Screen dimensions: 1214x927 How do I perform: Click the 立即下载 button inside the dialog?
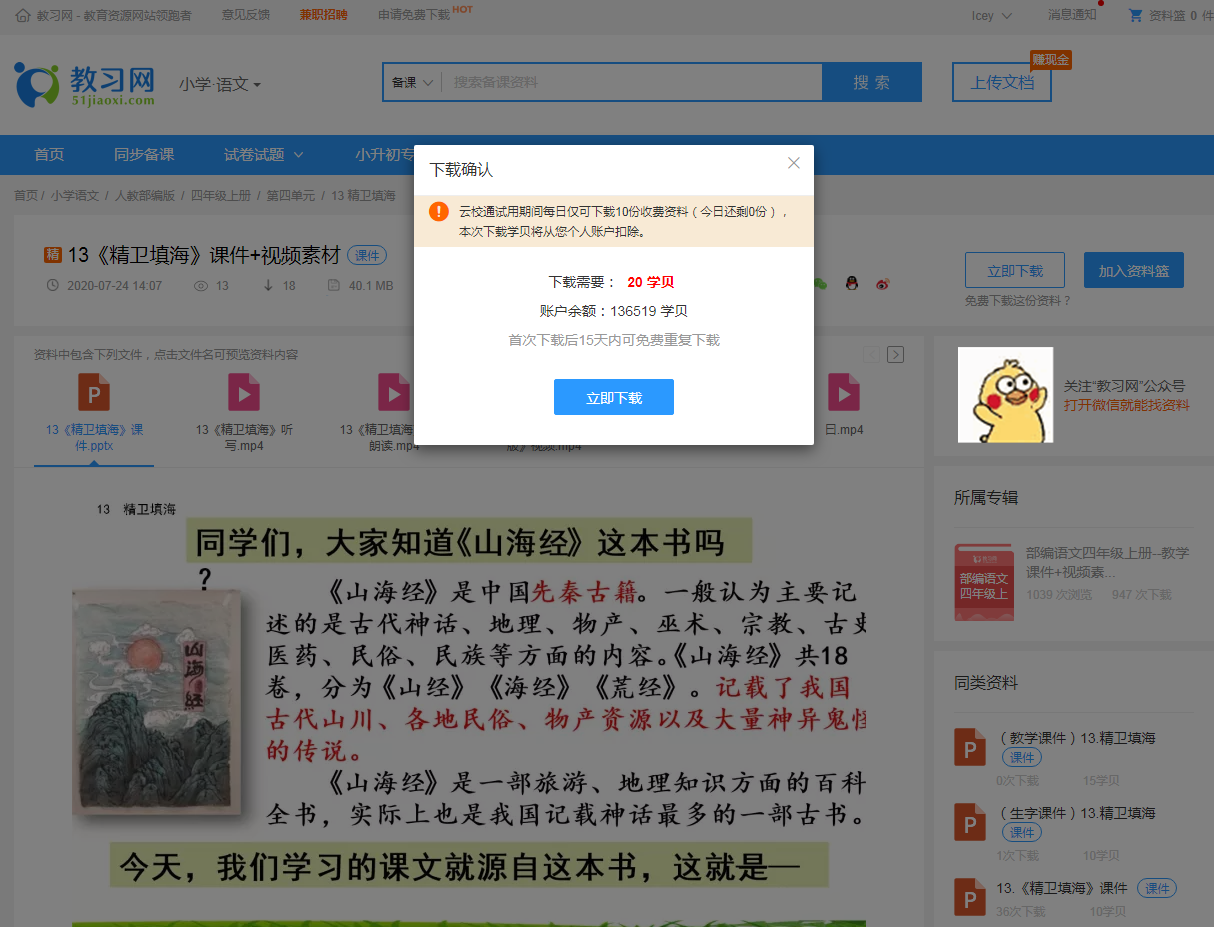613,397
